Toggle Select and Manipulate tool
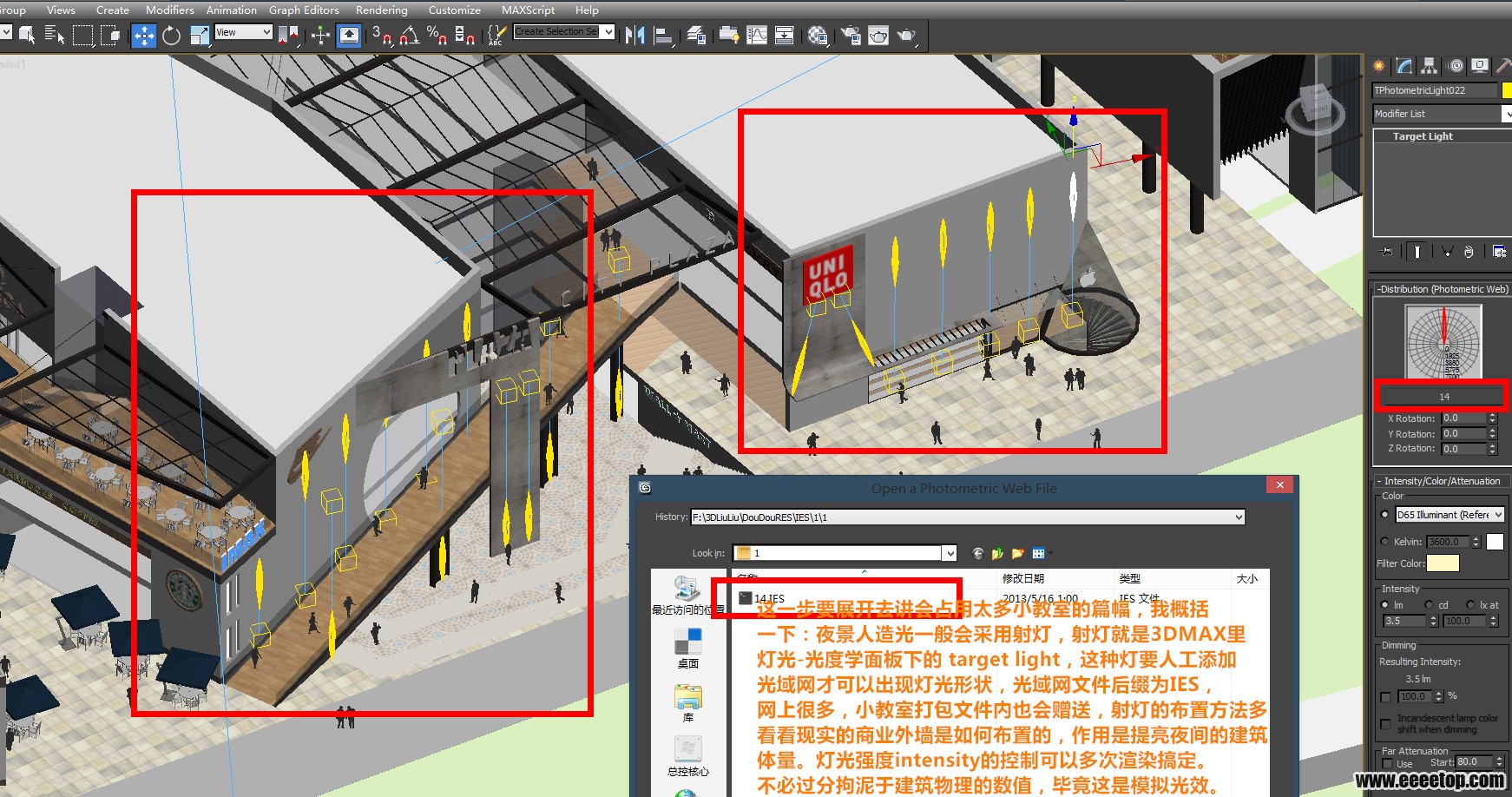Viewport: 1512px width, 797px height. pyautogui.click(x=321, y=36)
